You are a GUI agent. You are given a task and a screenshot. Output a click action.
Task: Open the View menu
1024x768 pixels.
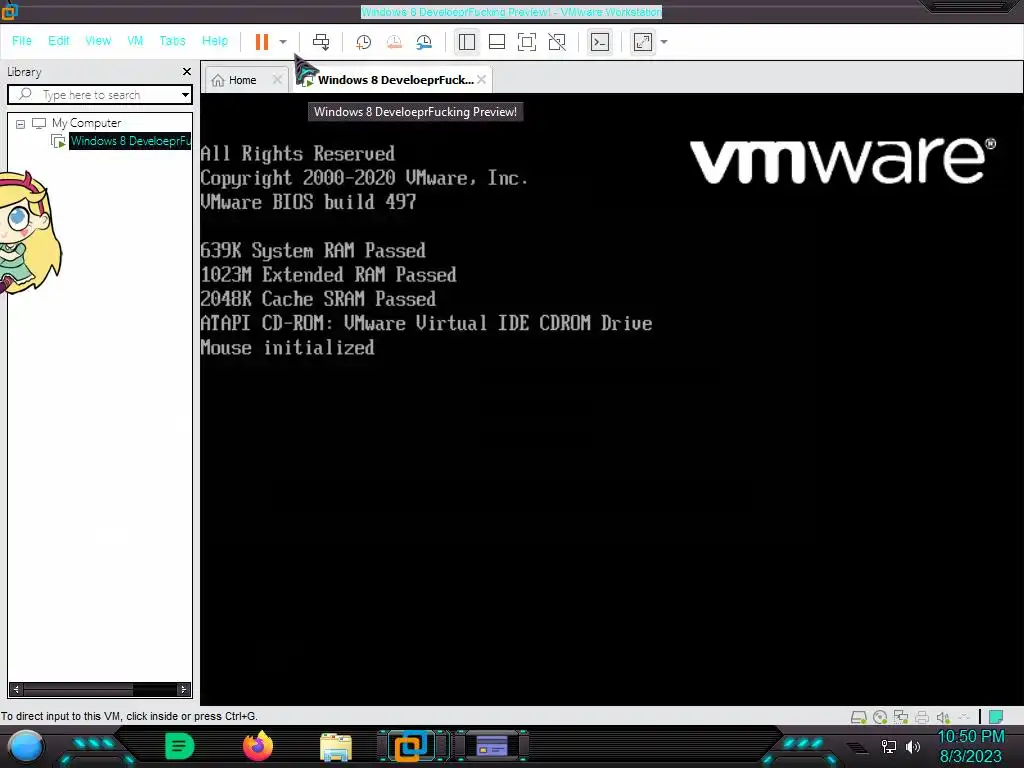tap(98, 40)
